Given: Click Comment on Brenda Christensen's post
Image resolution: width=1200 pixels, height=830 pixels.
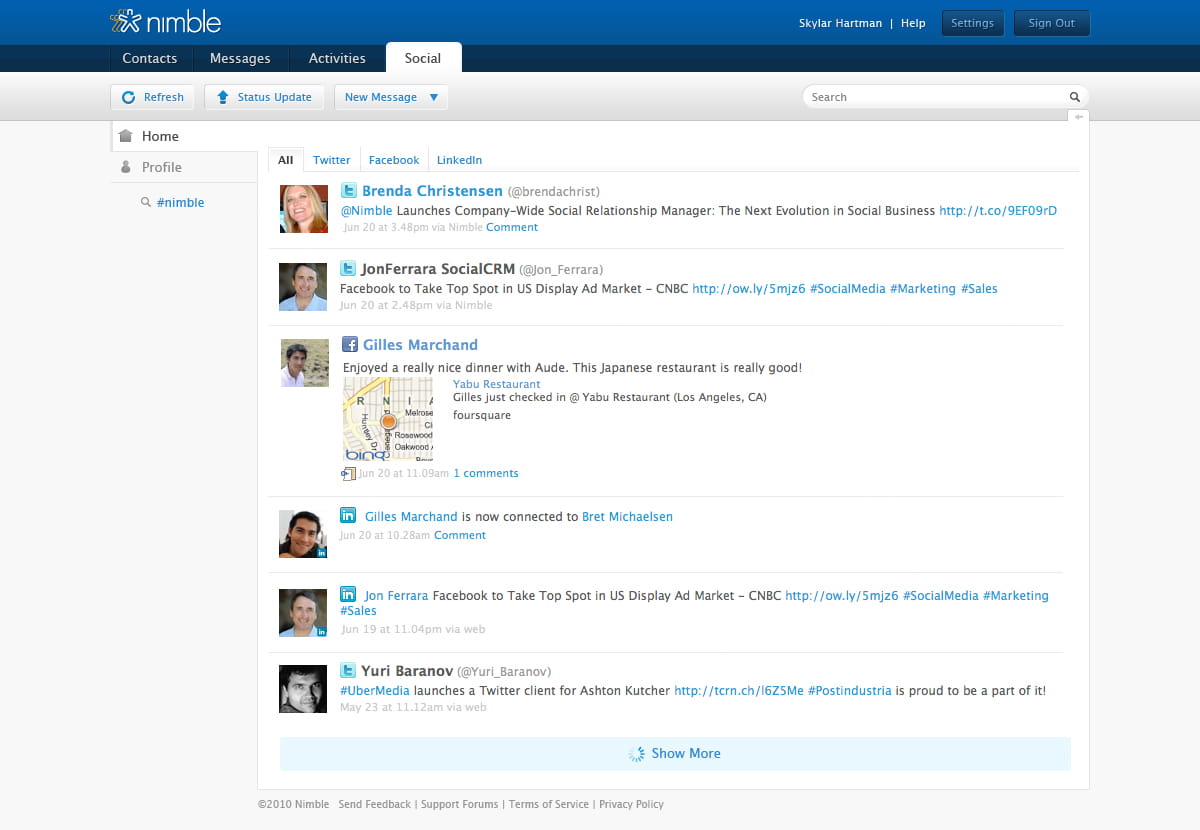Looking at the screenshot, I should point(512,227).
